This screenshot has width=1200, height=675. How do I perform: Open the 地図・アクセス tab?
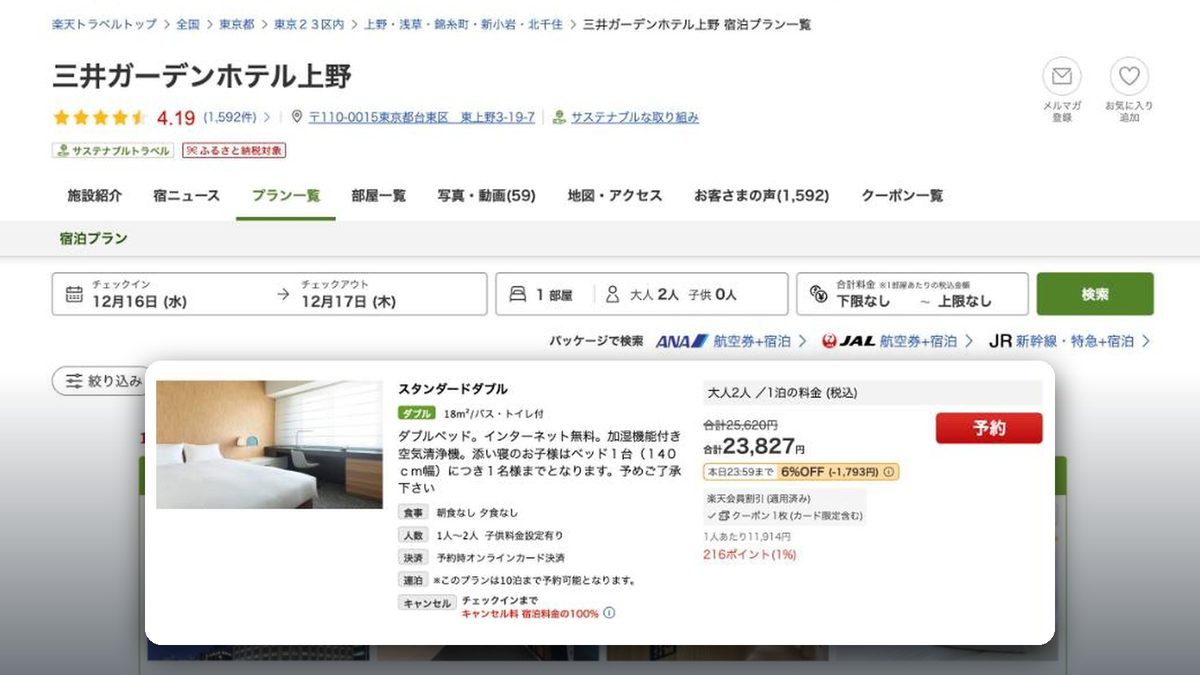(615, 196)
